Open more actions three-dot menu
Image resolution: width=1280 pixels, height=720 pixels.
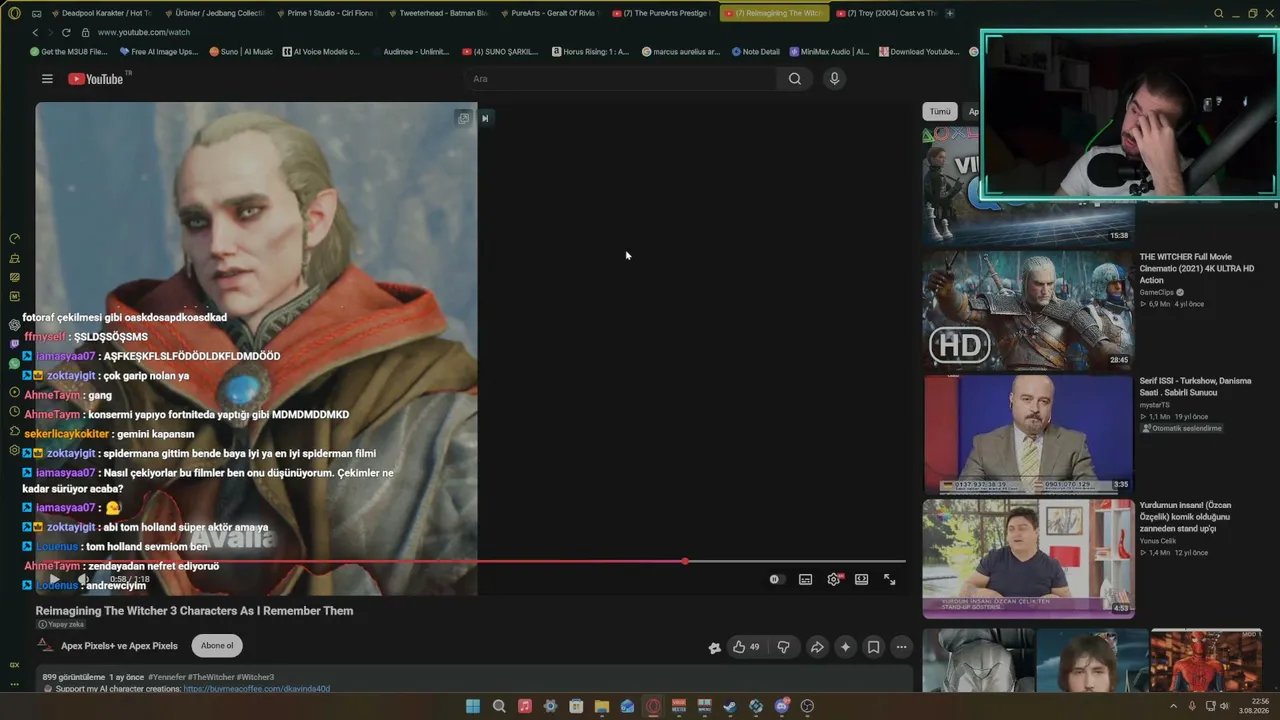901,647
